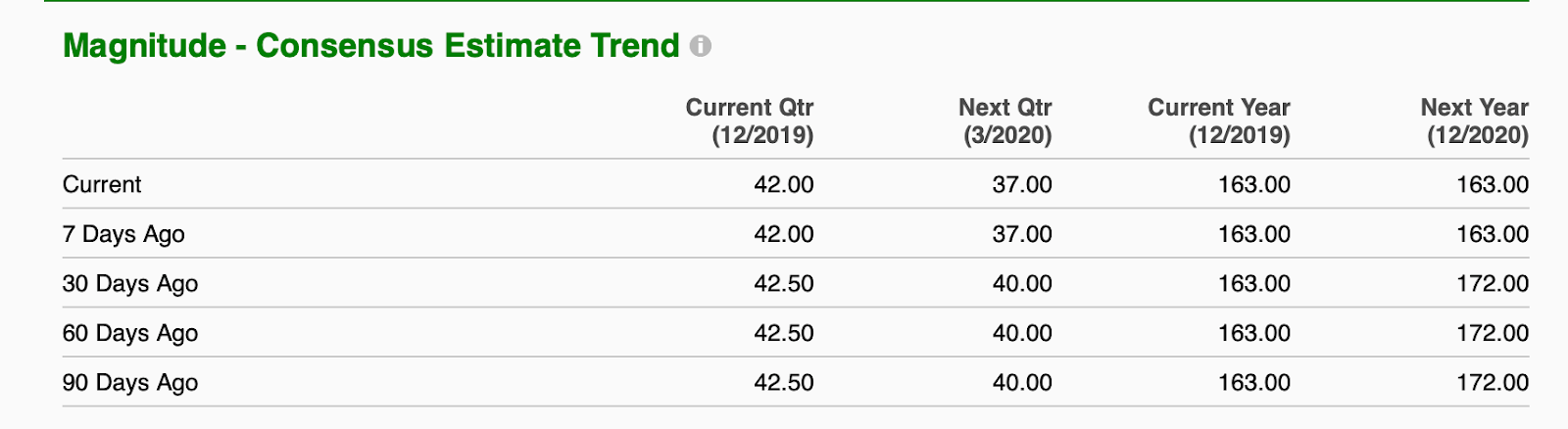Click the Current row's Next Qtr value 37.00
Image resolution: width=1568 pixels, height=429 pixels.
click(x=1022, y=184)
